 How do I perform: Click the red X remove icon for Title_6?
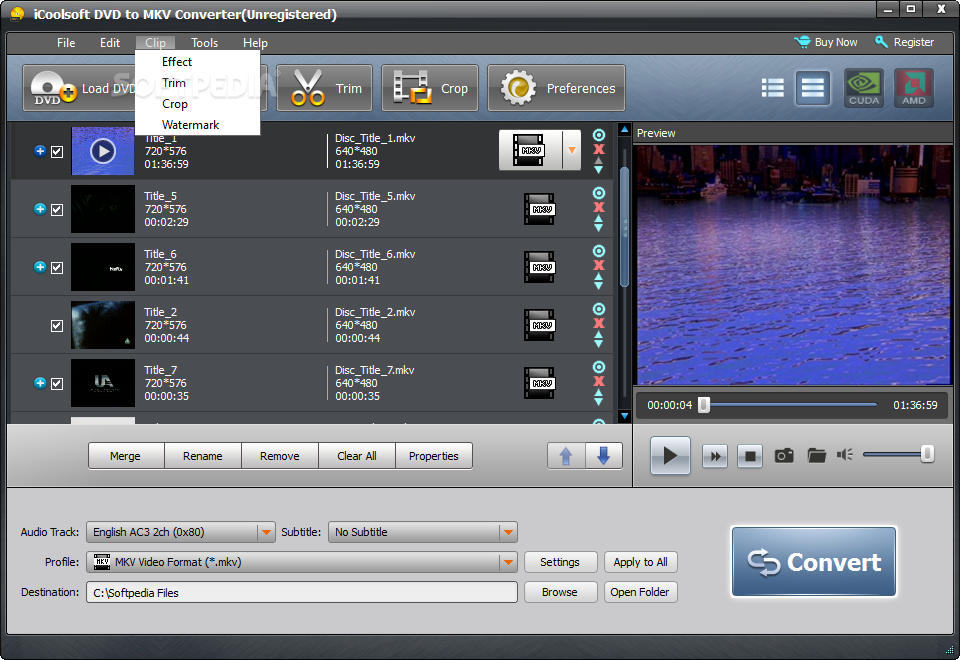(x=599, y=265)
